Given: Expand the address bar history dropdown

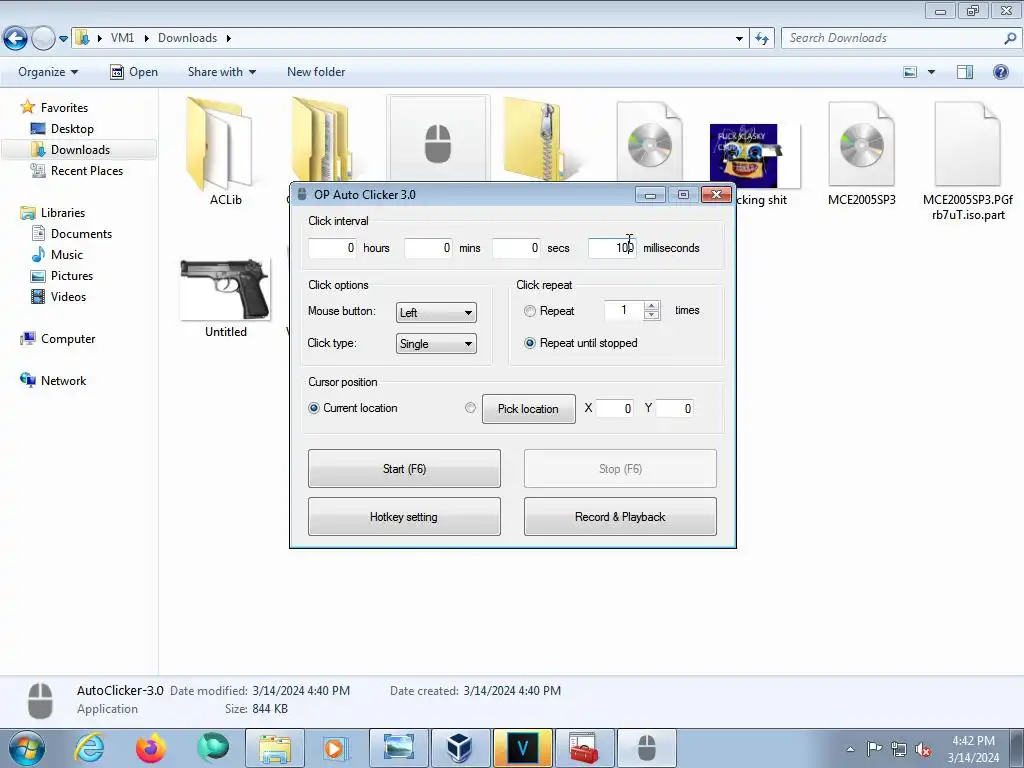Looking at the screenshot, I should (x=739, y=39).
